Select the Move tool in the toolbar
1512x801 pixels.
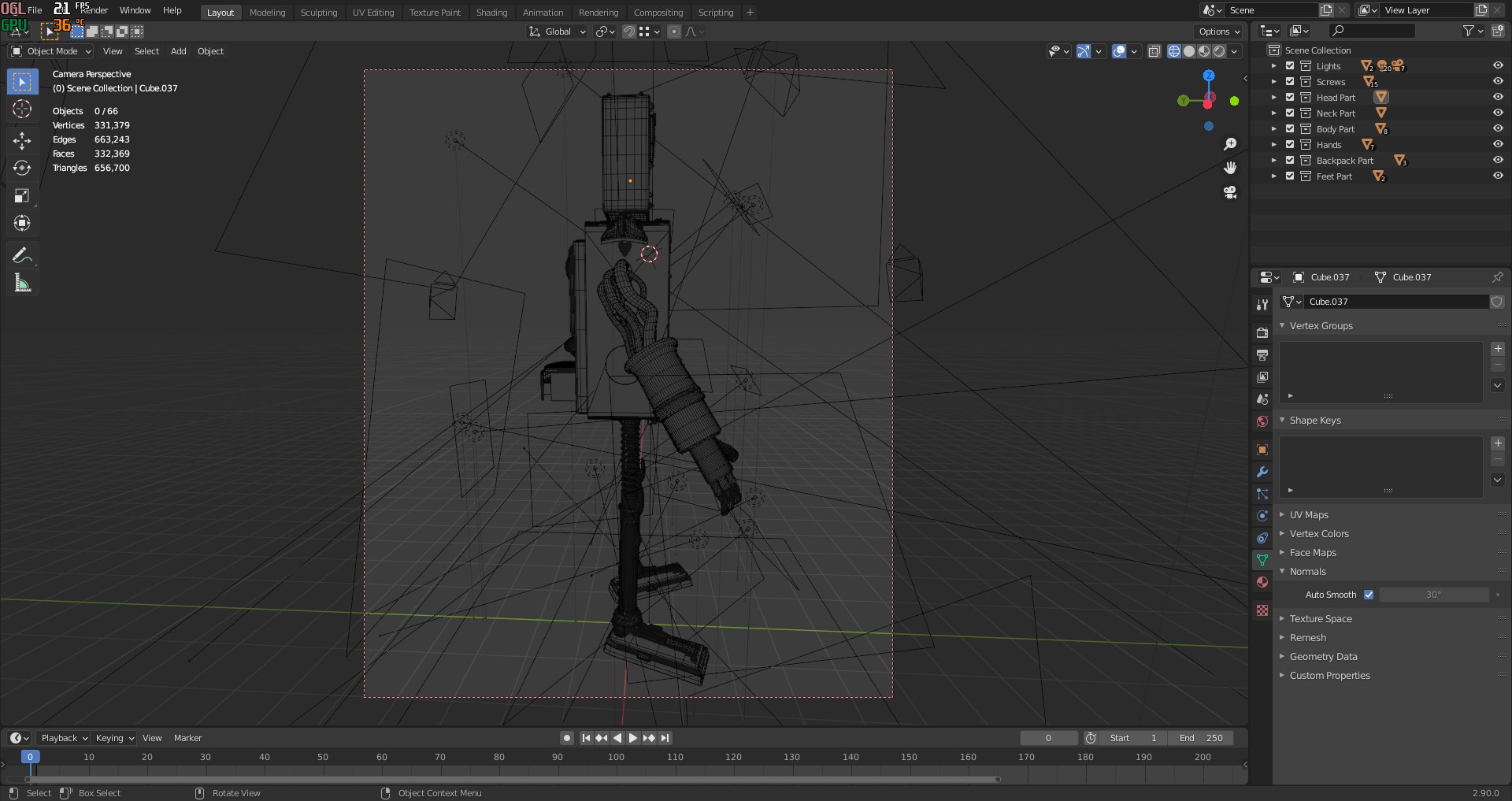tap(22, 141)
